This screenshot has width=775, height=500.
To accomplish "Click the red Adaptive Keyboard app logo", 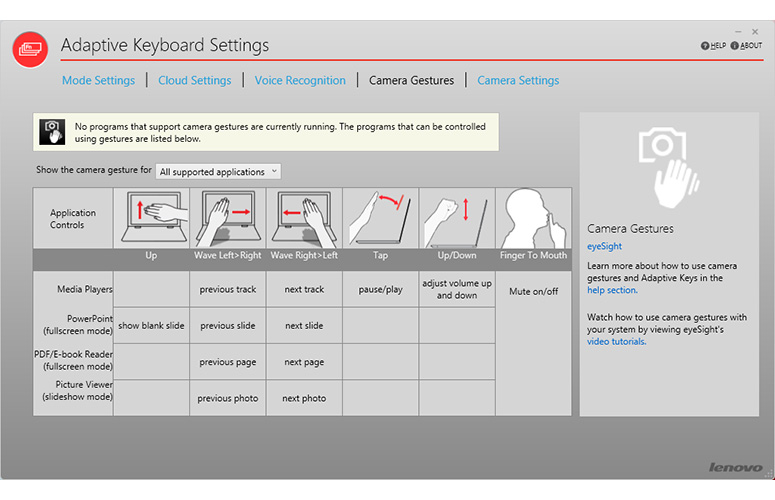I will point(30,49).
